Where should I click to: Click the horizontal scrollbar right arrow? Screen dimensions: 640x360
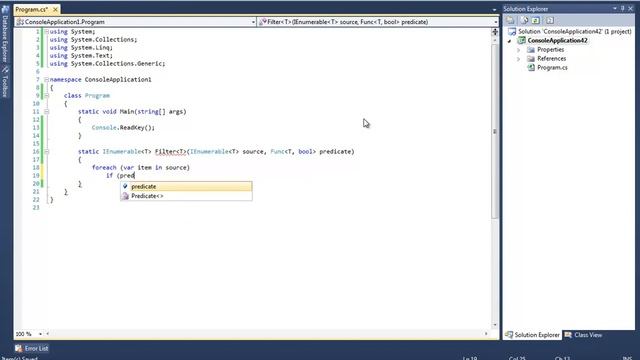[486, 334]
